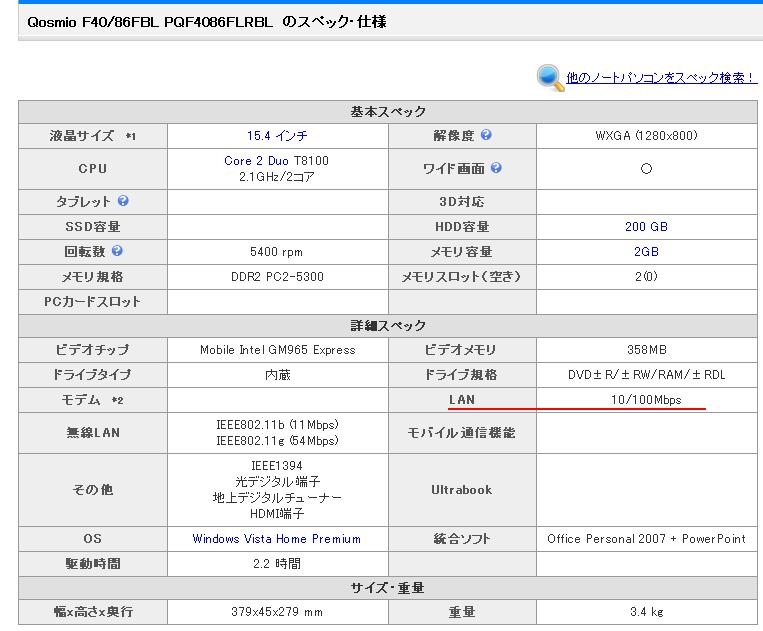Click the 基本スペック section header
Image resolution: width=763 pixels, height=631 pixels.
tap(388, 112)
